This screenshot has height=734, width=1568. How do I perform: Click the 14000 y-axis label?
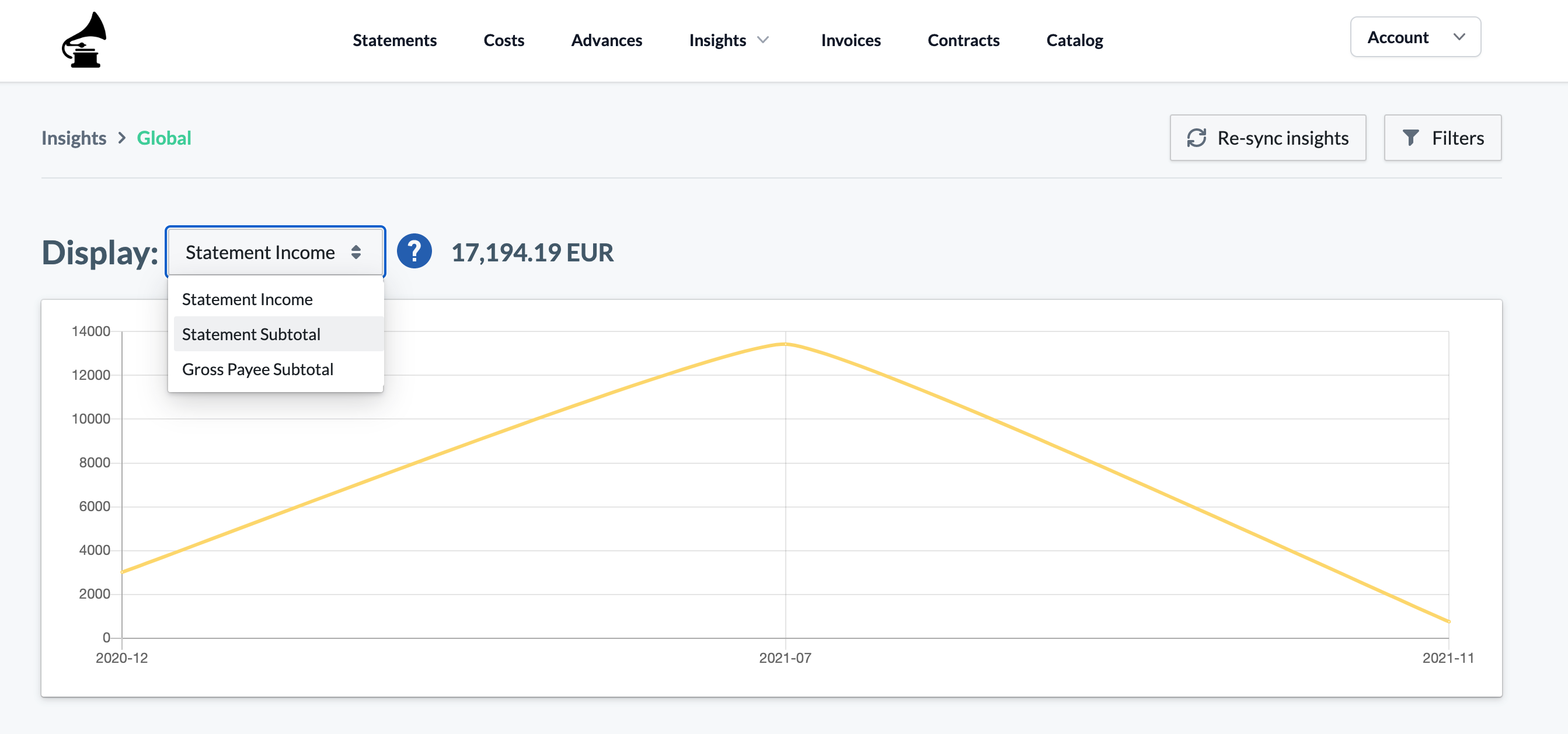pyautogui.click(x=90, y=331)
